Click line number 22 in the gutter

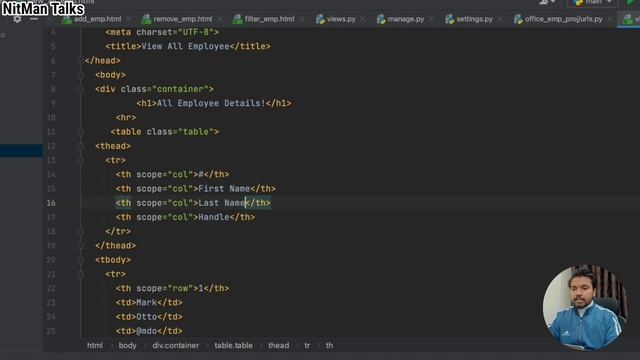tap(51, 288)
